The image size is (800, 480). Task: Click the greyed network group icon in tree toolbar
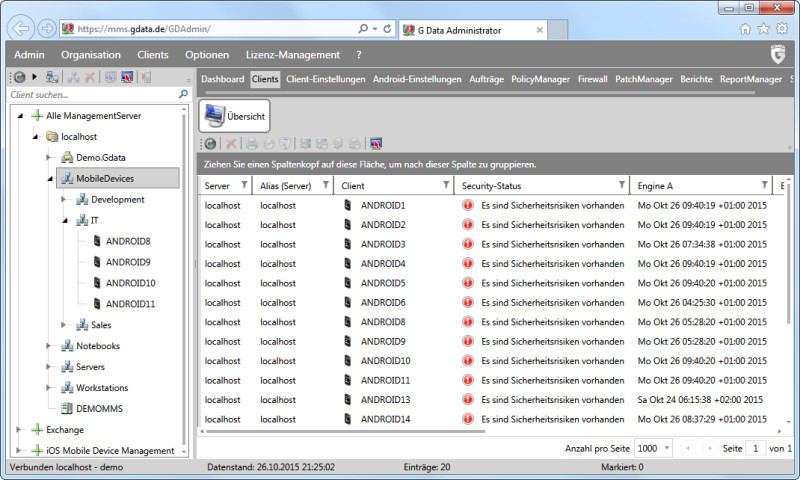(73, 78)
